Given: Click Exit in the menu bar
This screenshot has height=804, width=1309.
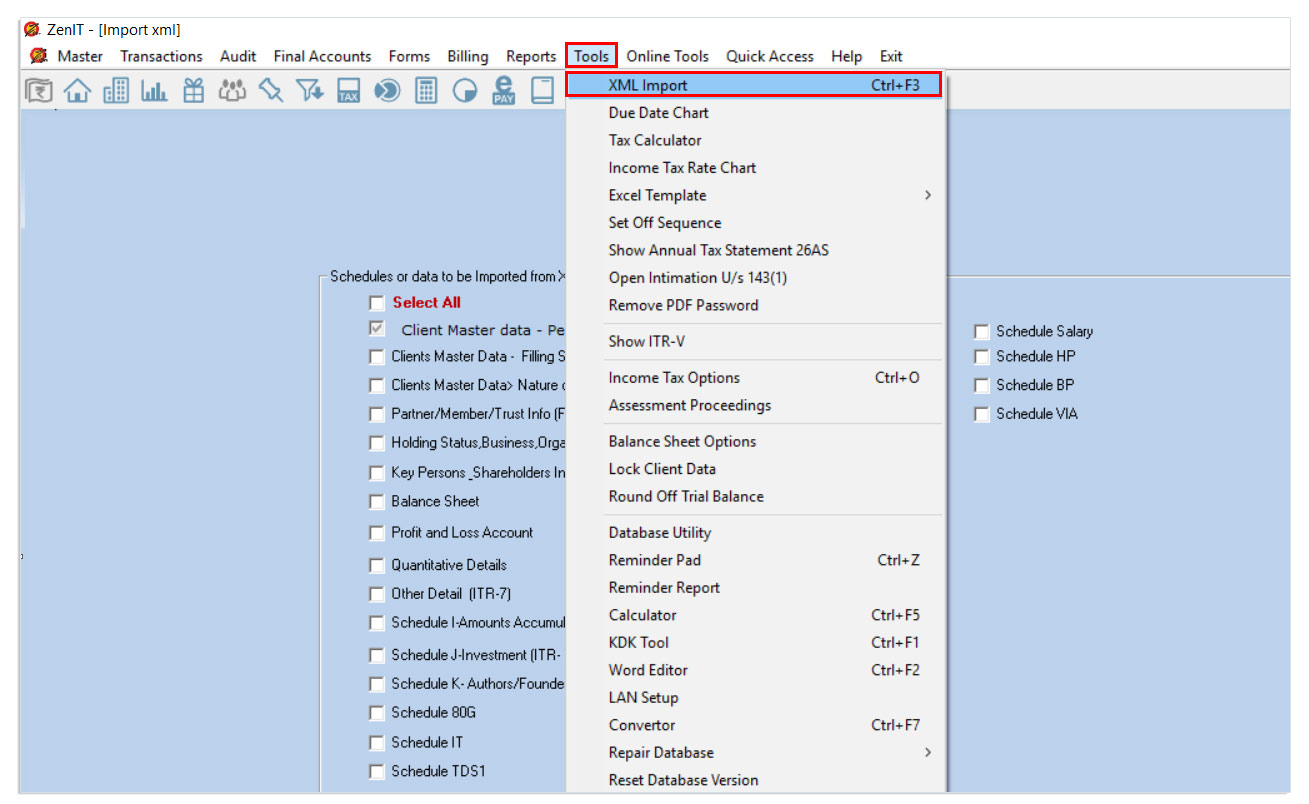Looking at the screenshot, I should (891, 56).
